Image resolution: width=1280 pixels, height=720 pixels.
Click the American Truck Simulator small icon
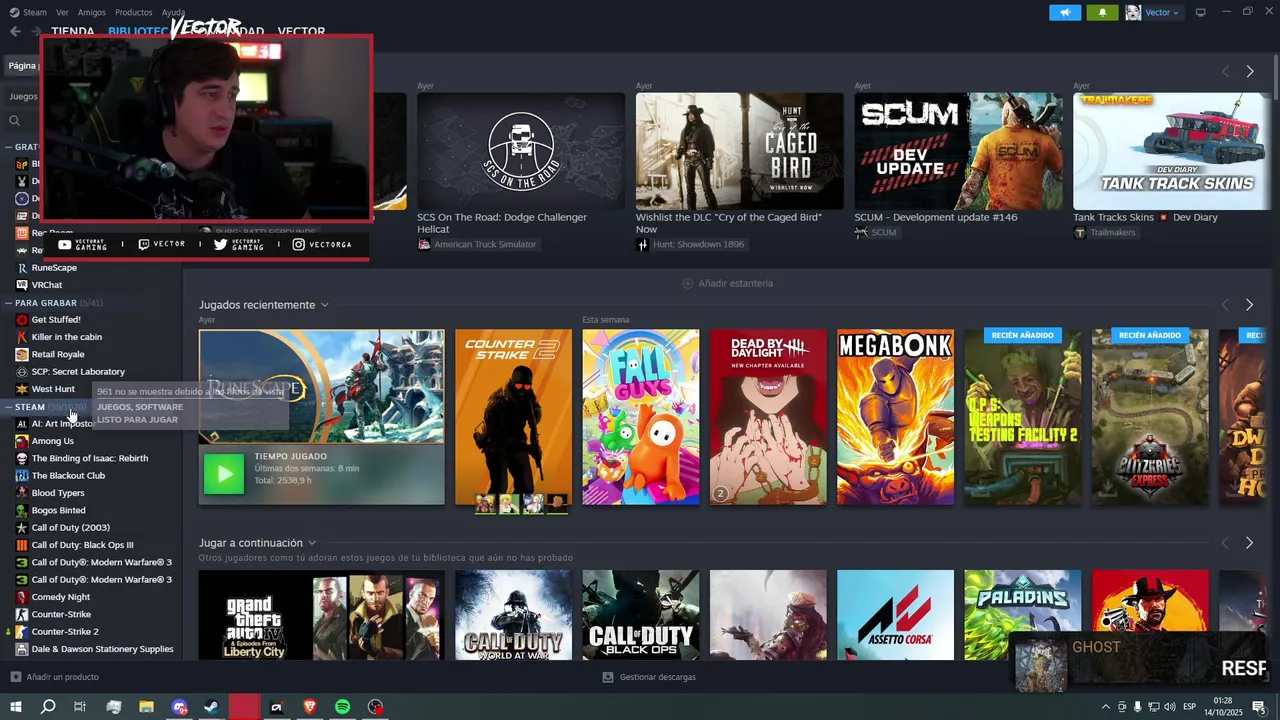tap(424, 244)
